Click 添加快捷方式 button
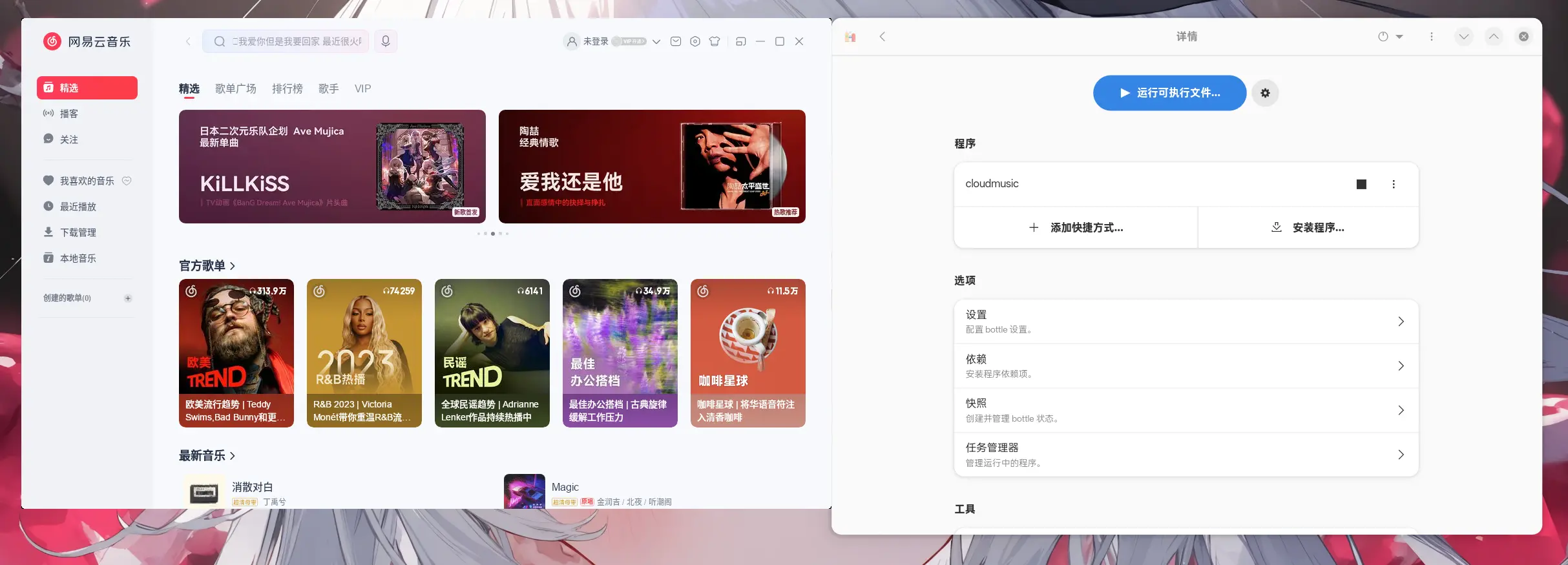The image size is (1568, 565). 1076,227
